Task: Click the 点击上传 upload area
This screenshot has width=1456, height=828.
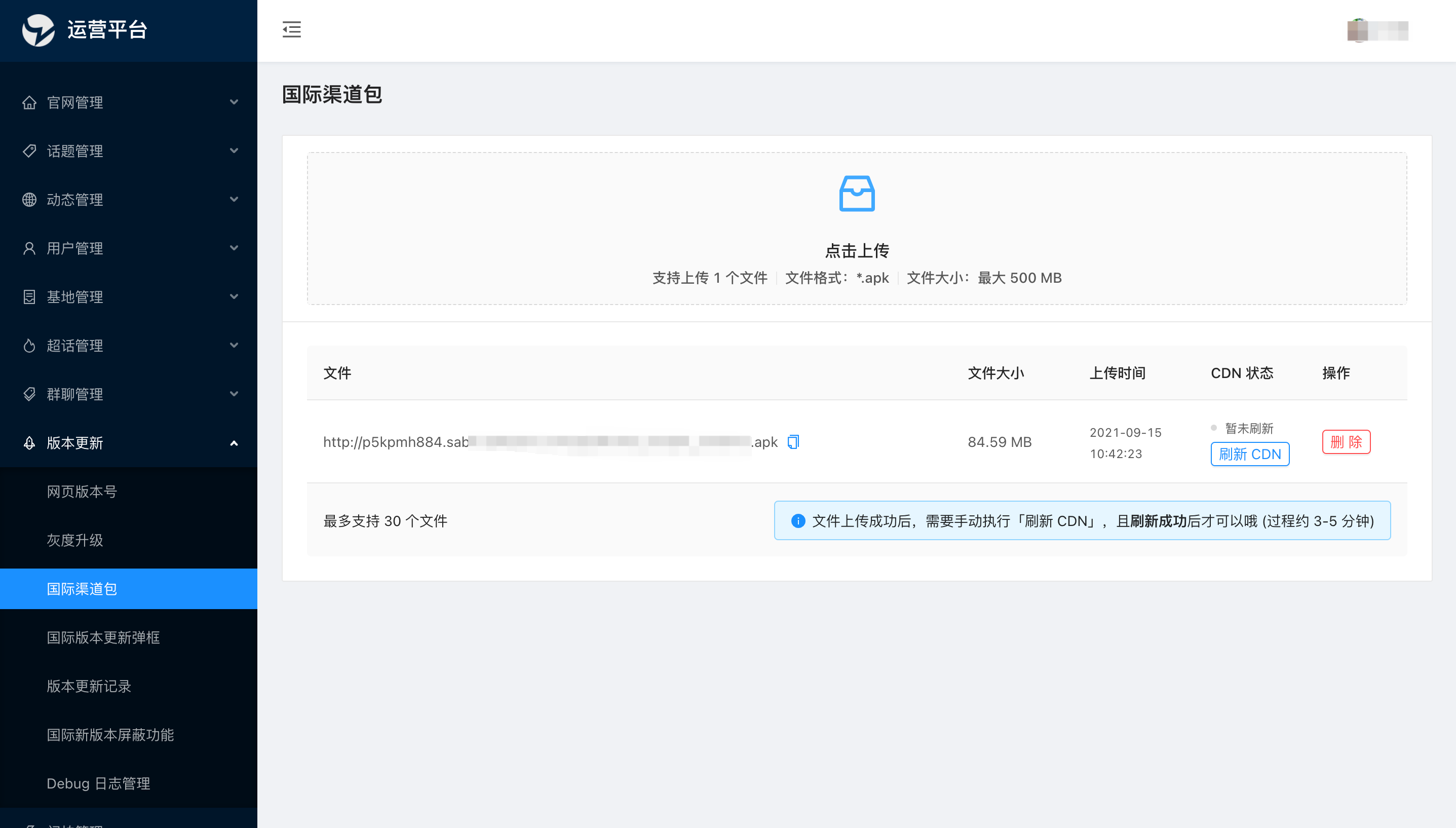Action: (857, 250)
